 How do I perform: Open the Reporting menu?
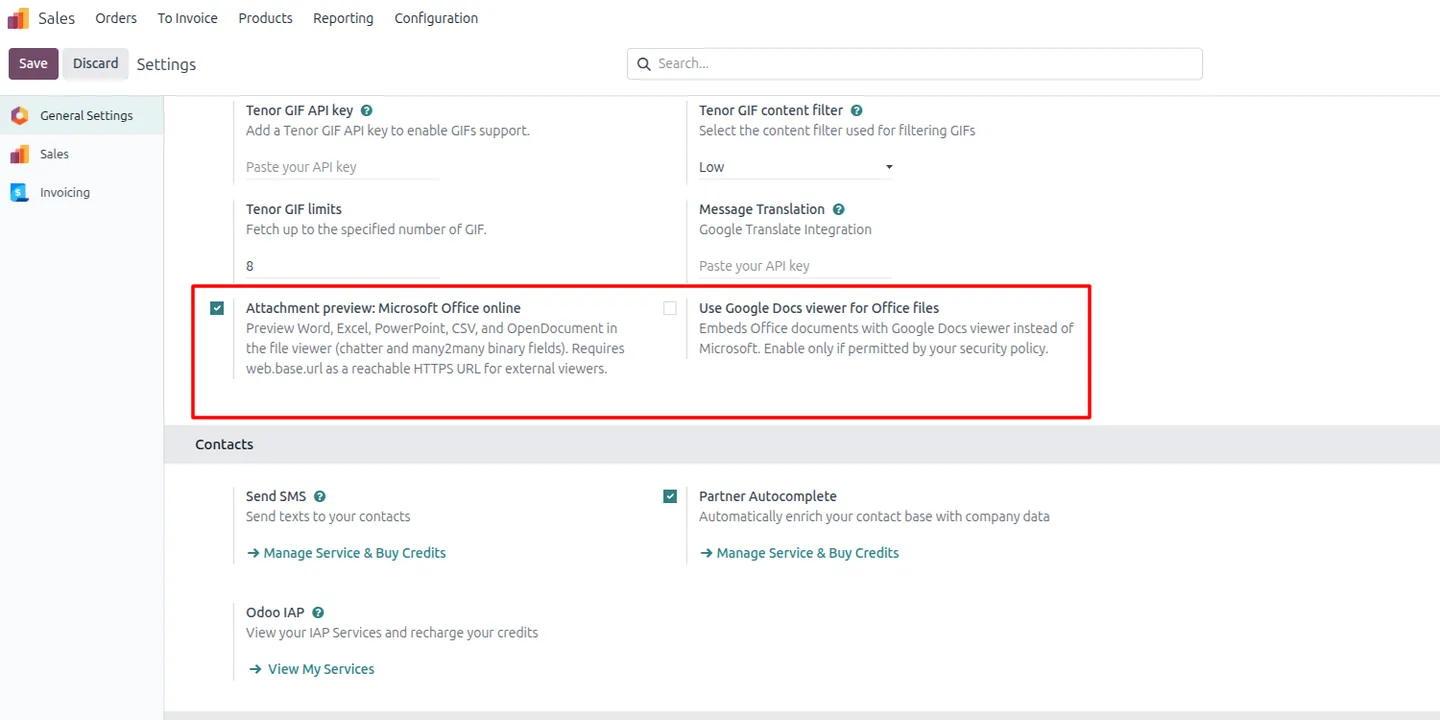pyautogui.click(x=343, y=18)
